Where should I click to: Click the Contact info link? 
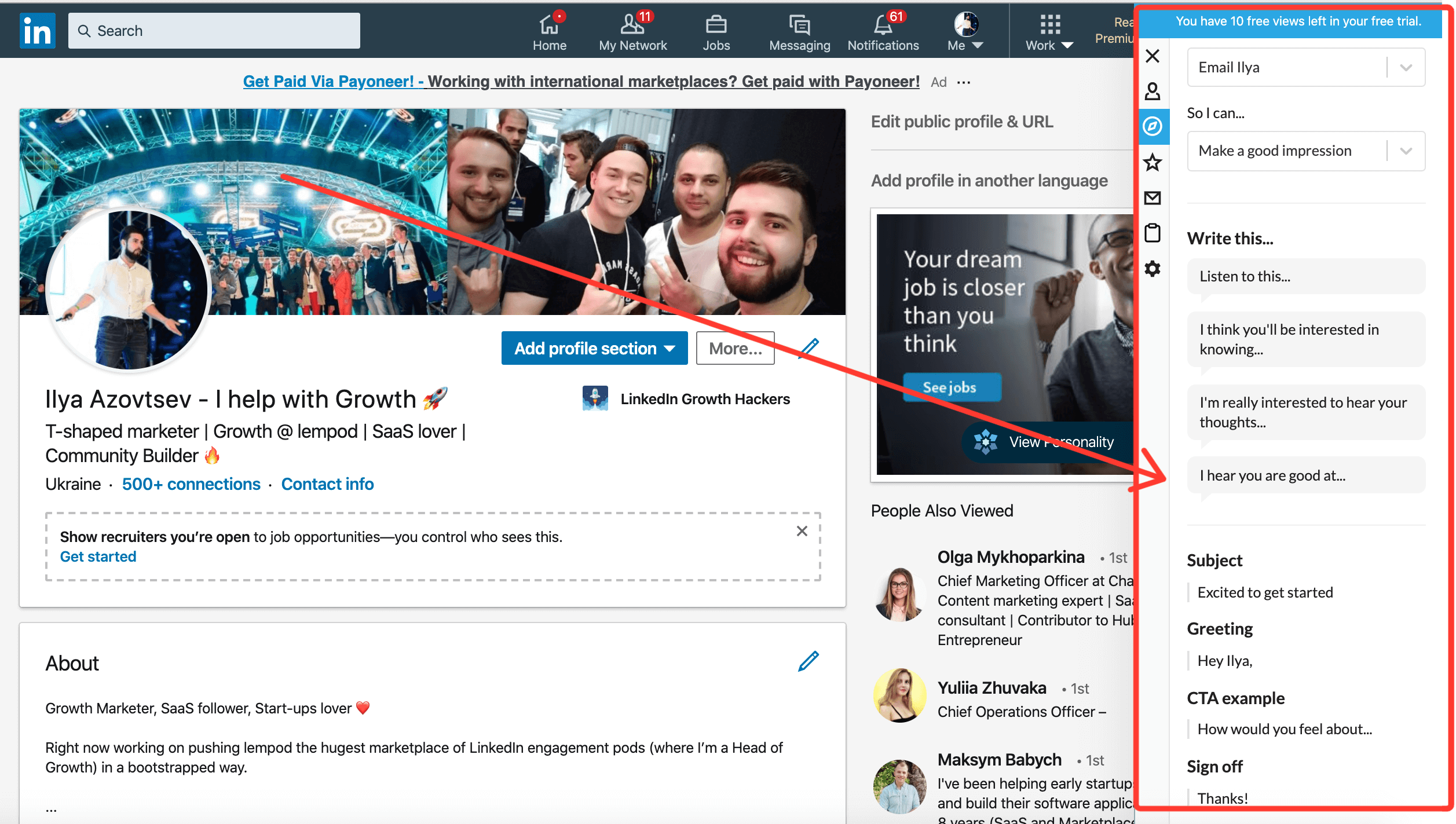click(x=327, y=484)
